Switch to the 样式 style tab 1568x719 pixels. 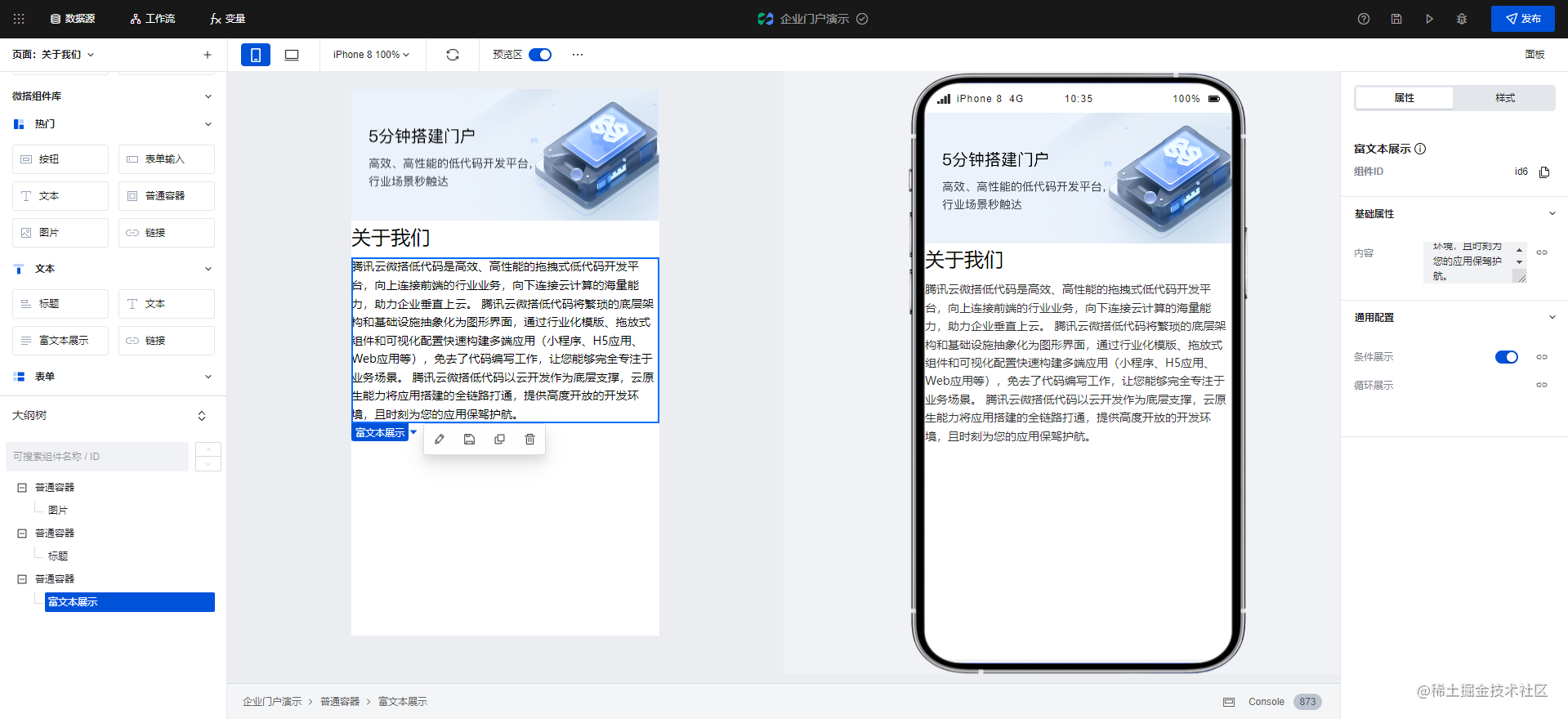1505,98
